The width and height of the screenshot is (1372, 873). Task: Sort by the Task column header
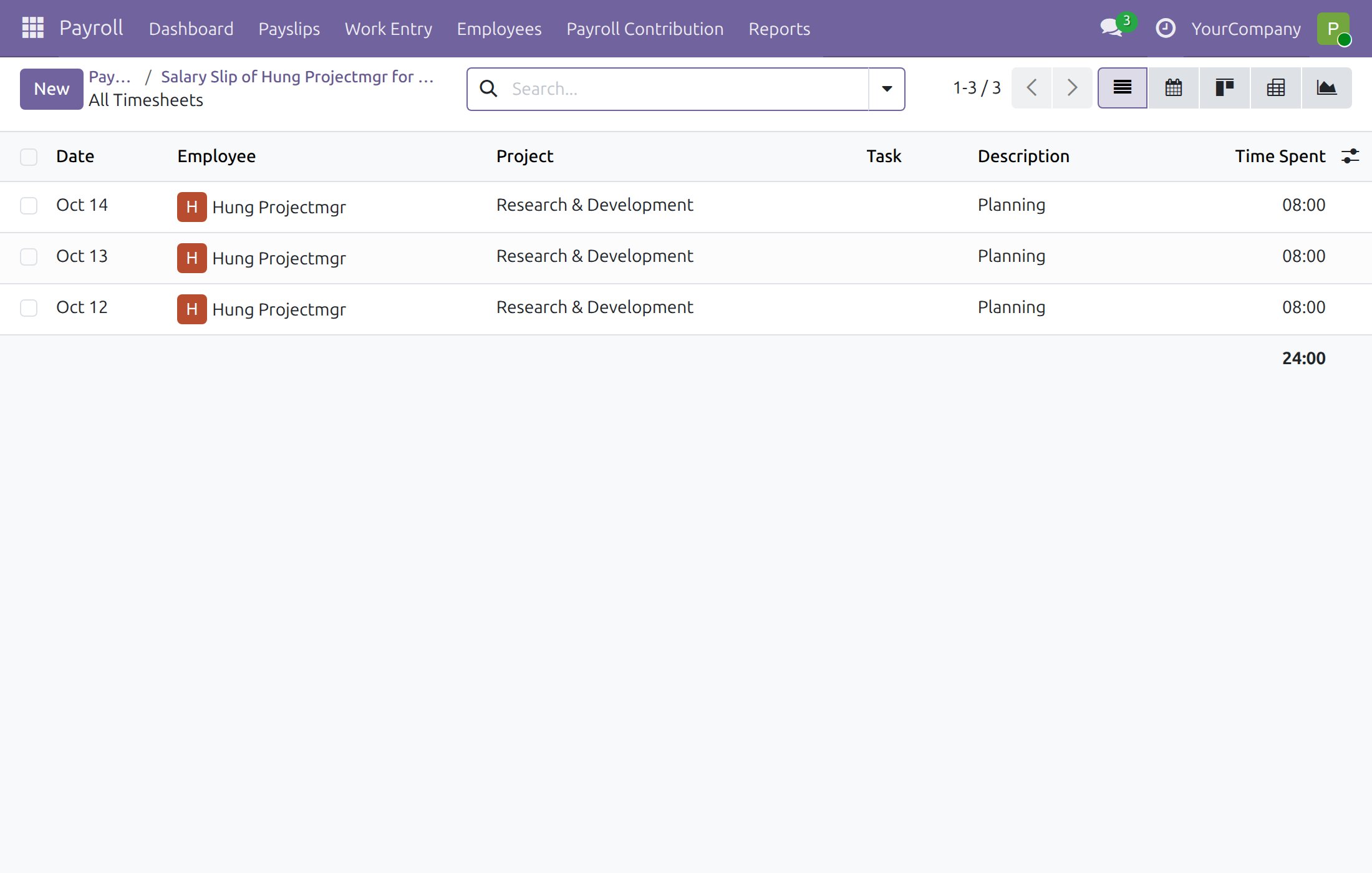(x=884, y=156)
